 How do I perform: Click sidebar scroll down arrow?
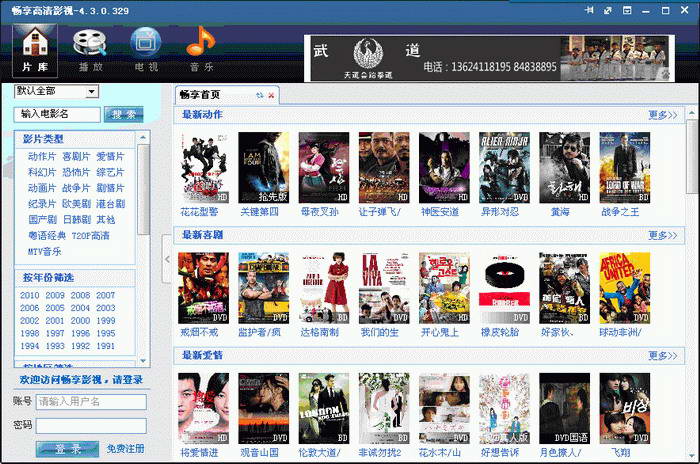(143, 361)
